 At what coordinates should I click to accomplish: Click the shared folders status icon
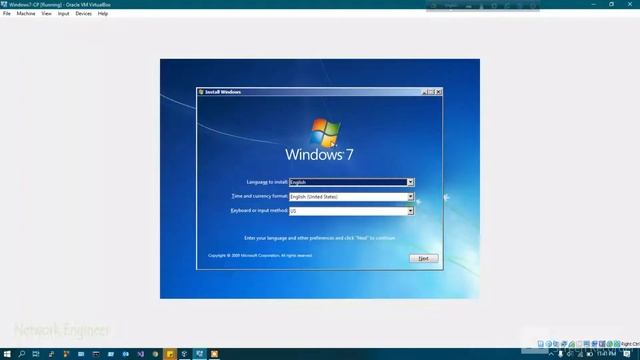(579, 344)
